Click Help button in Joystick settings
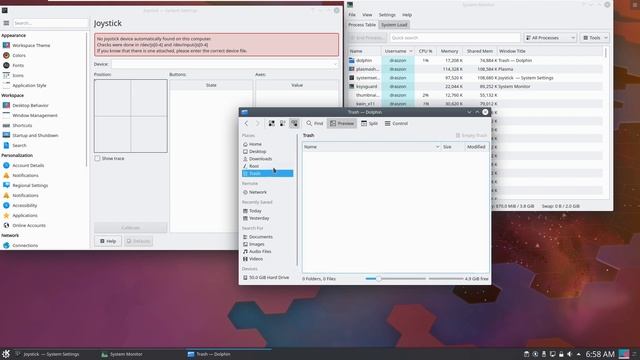The width and height of the screenshot is (640, 360). point(108,241)
